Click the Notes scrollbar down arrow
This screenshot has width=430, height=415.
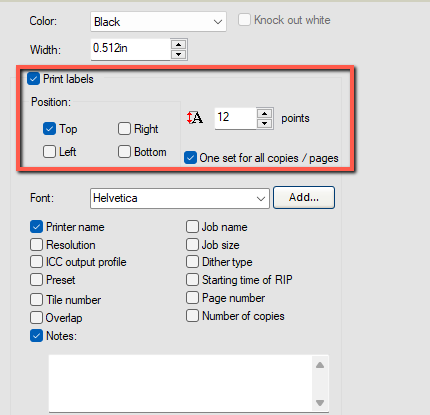(320, 403)
